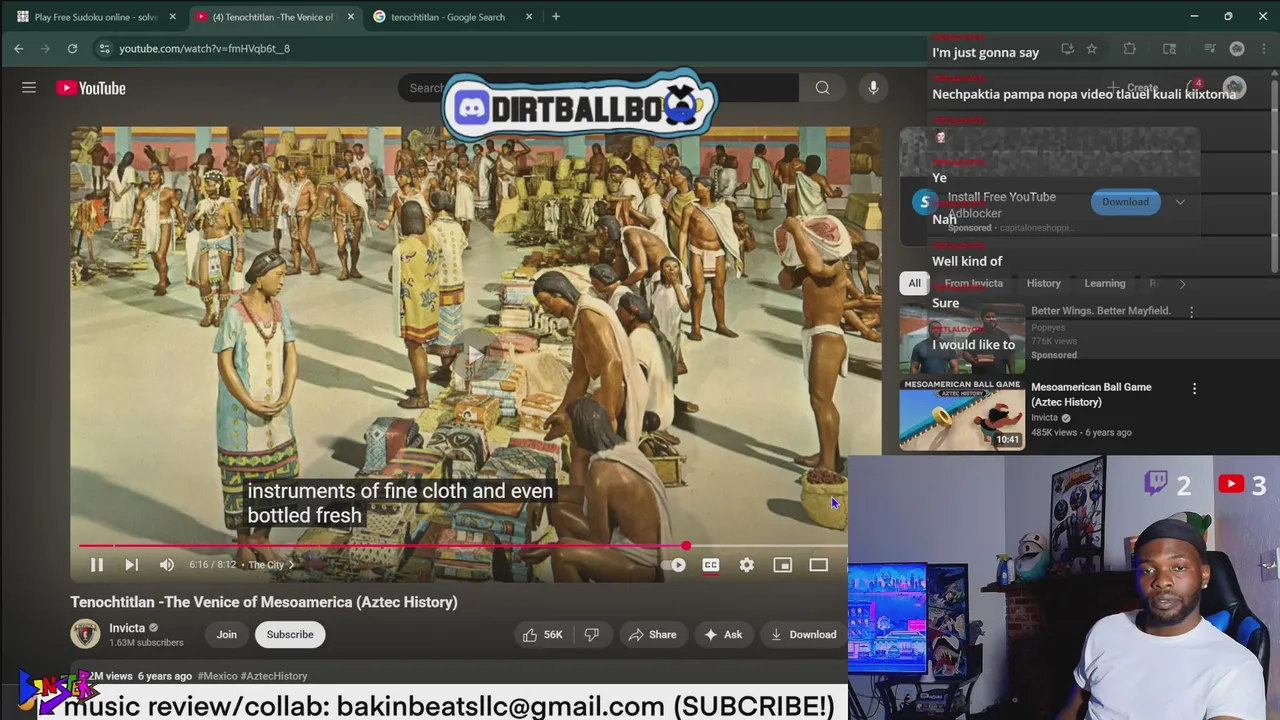Click the ad blocker Download button
This screenshot has width=1280, height=720.
[1125, 202]
